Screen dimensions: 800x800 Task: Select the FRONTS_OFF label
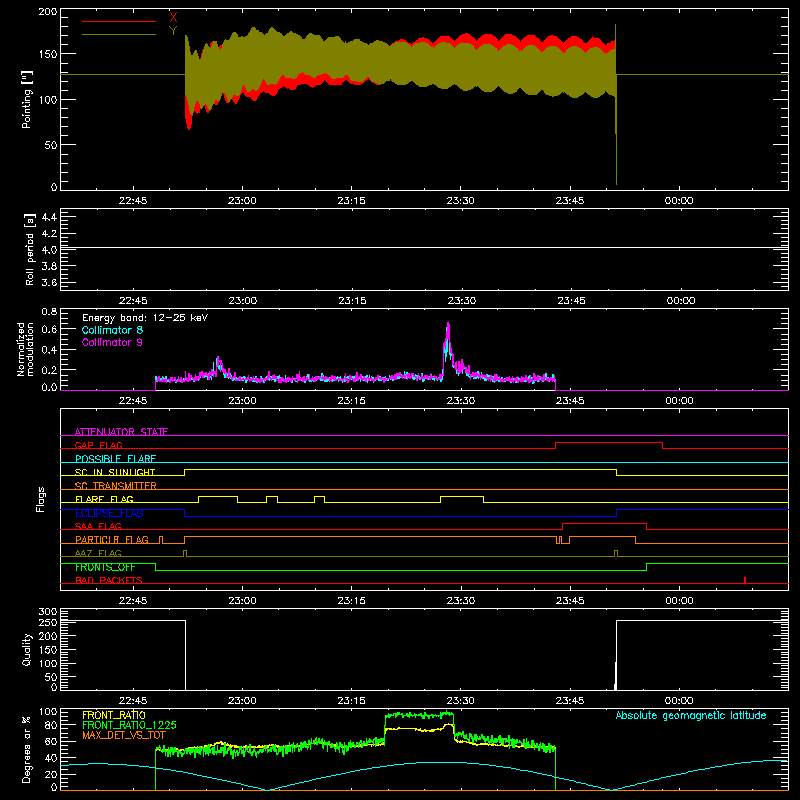(105, 567)
